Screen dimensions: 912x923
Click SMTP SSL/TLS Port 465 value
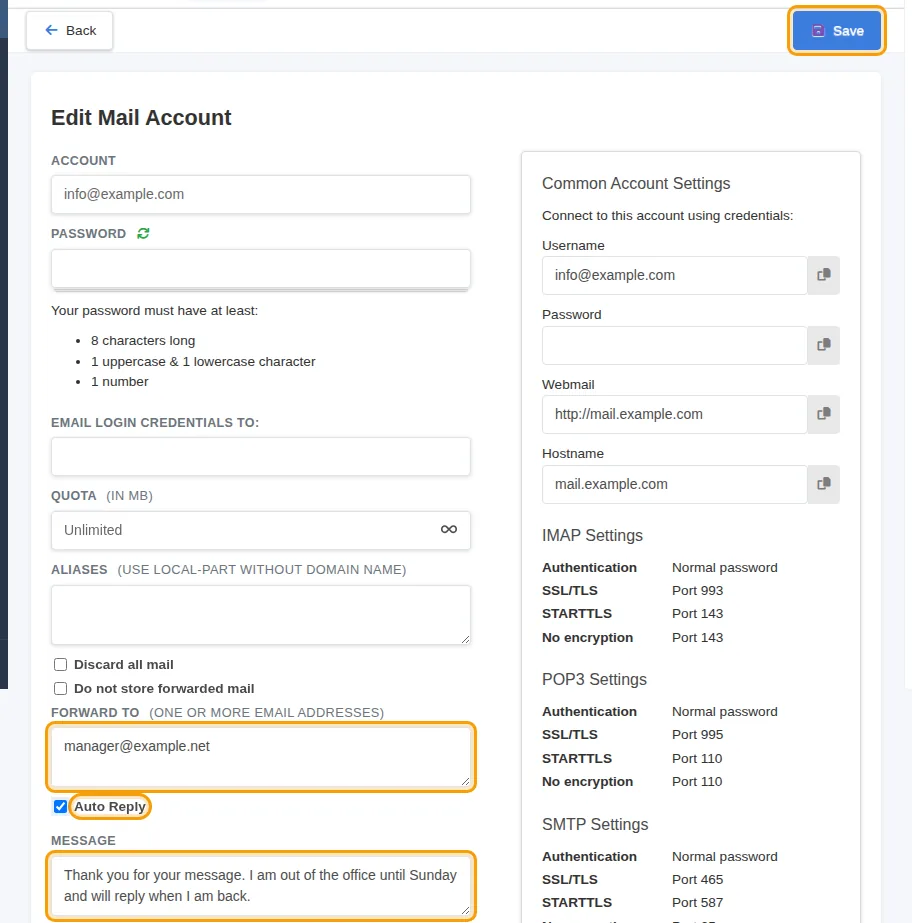click(697, 879)
